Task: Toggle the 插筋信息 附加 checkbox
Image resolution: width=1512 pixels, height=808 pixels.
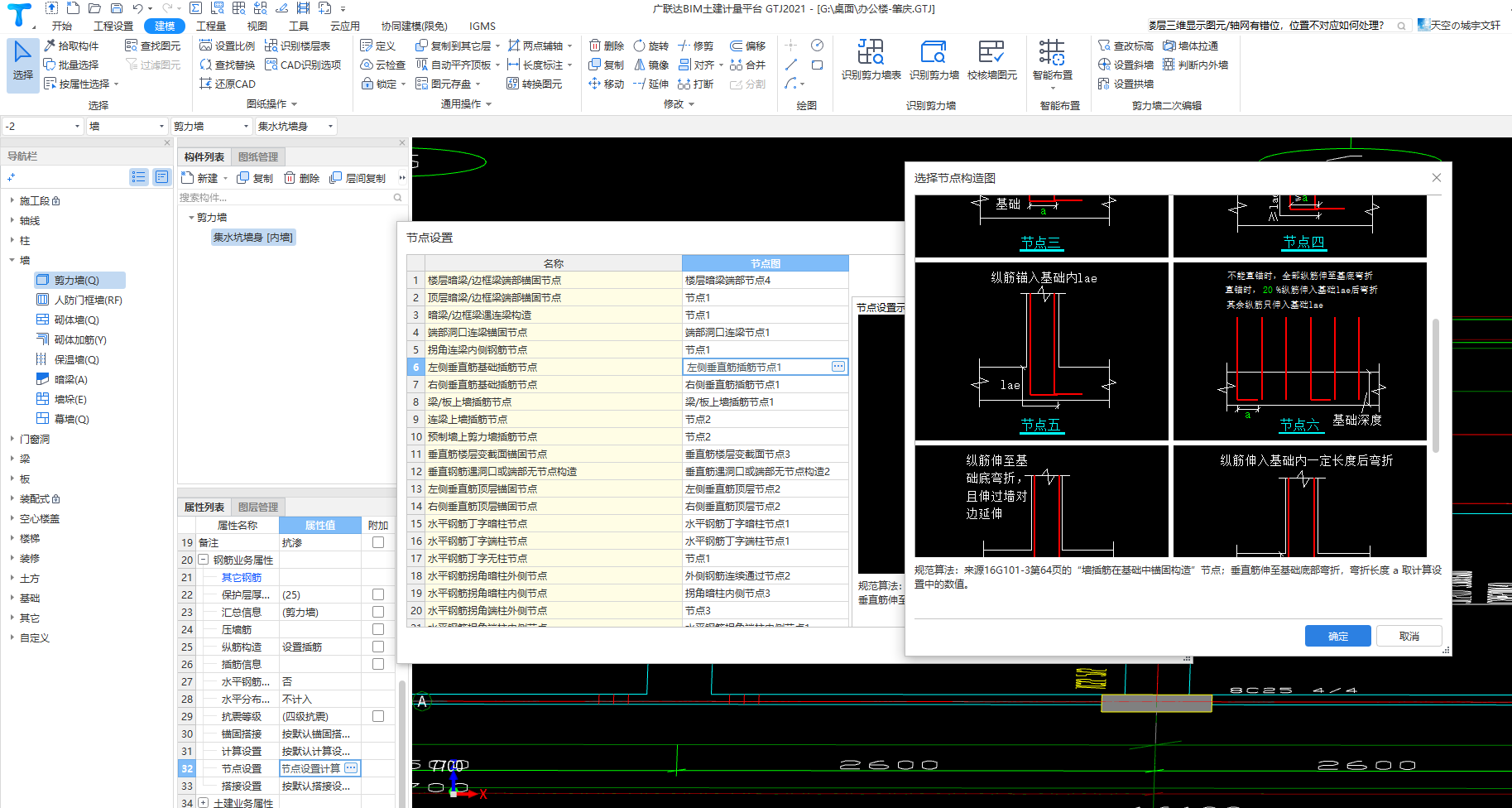Action: pyautogui.click(x=378, y=664)
